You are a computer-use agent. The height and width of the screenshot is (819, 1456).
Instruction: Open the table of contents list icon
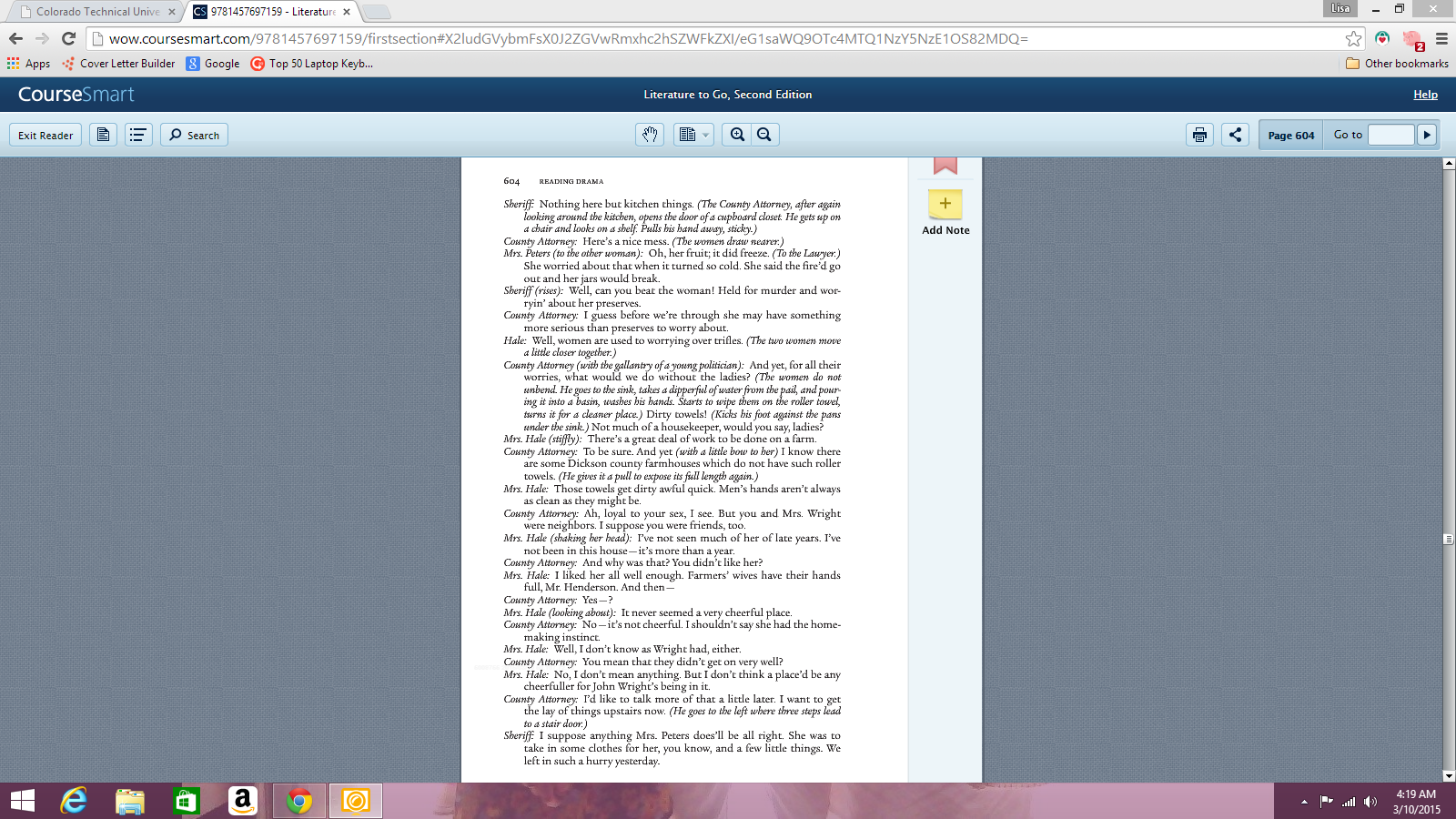click(x=138, y=135)
